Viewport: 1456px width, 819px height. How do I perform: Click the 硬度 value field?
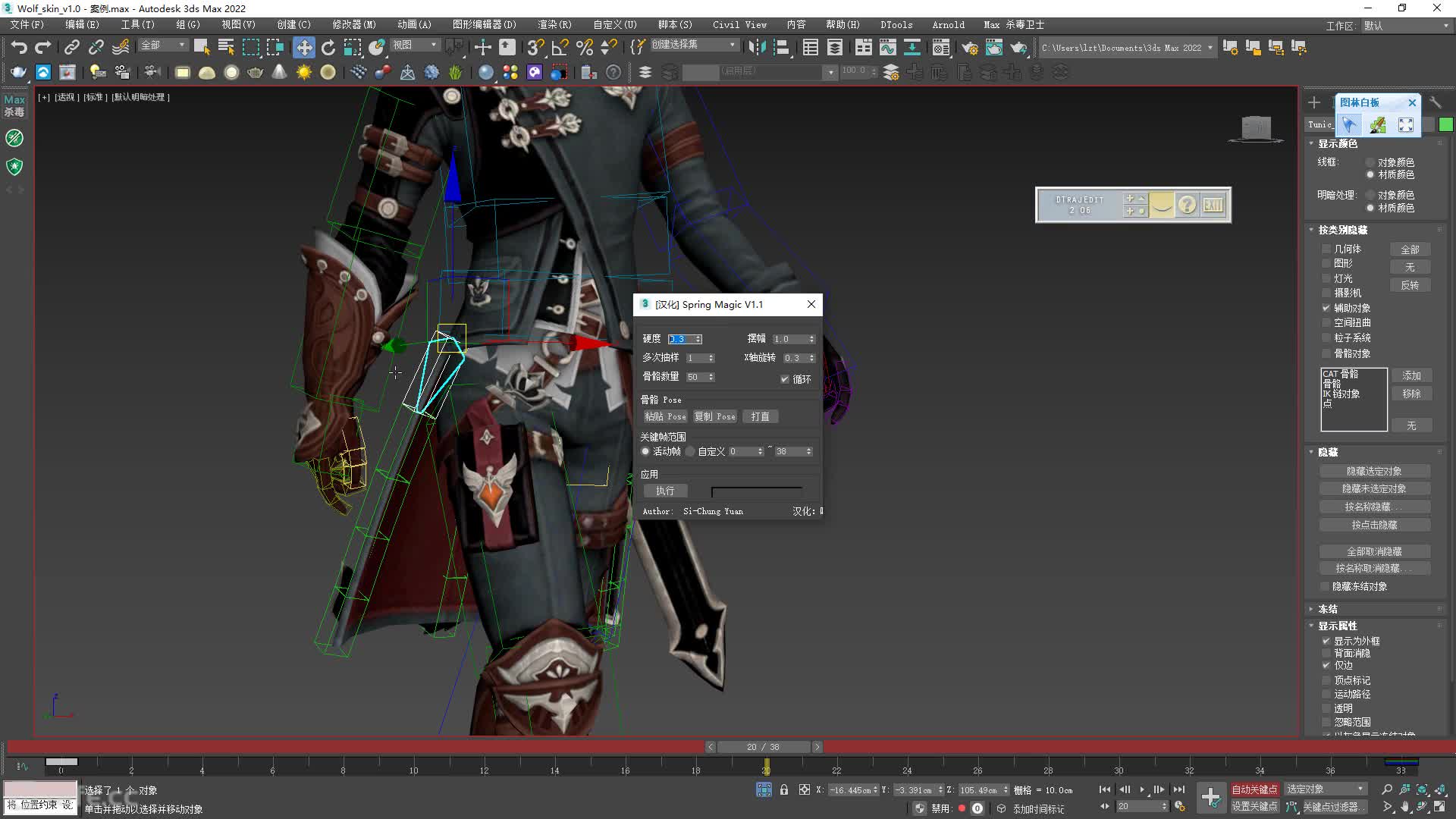(x=680, y=339)
